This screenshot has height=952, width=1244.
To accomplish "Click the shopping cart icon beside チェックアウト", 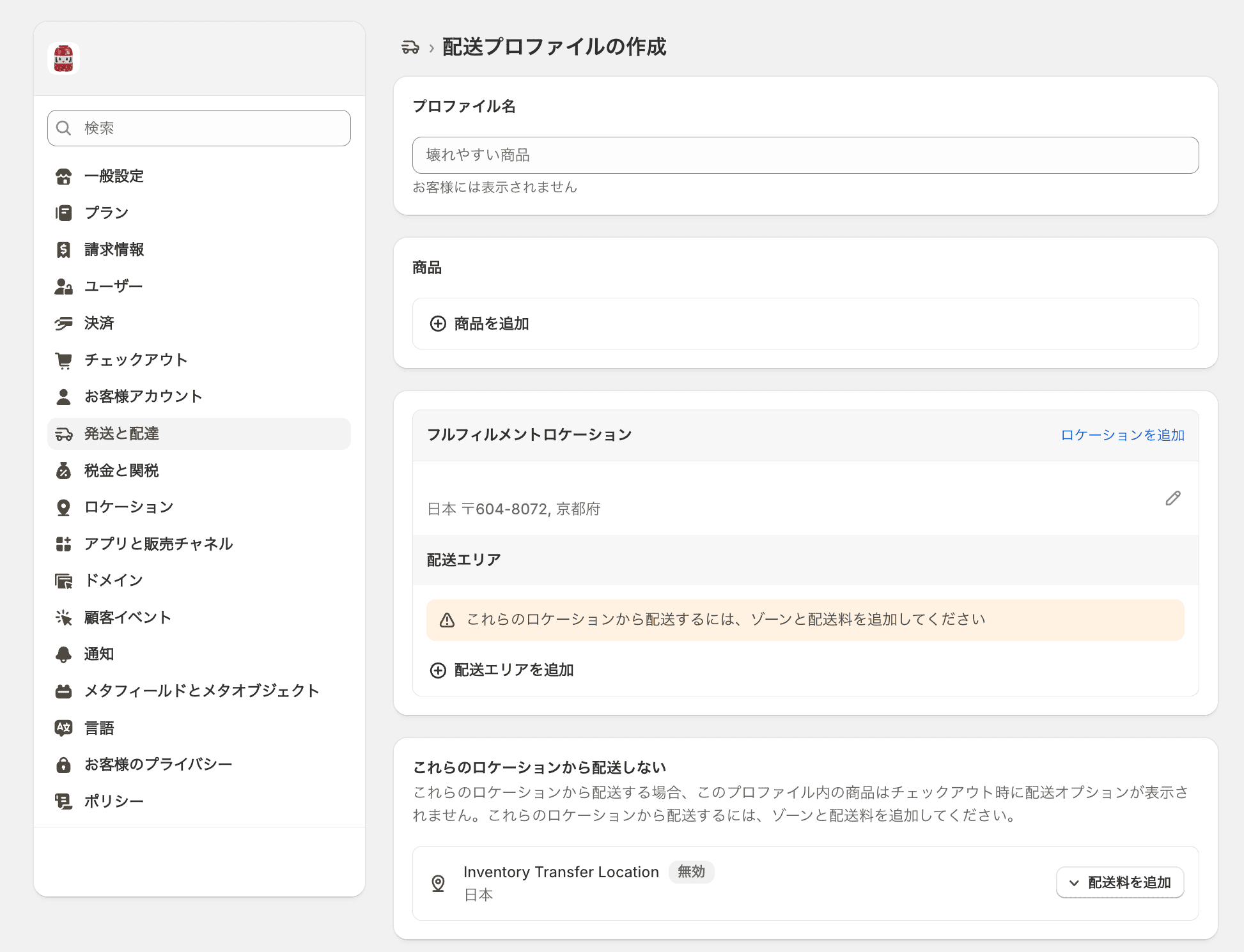I will point(64,360).
